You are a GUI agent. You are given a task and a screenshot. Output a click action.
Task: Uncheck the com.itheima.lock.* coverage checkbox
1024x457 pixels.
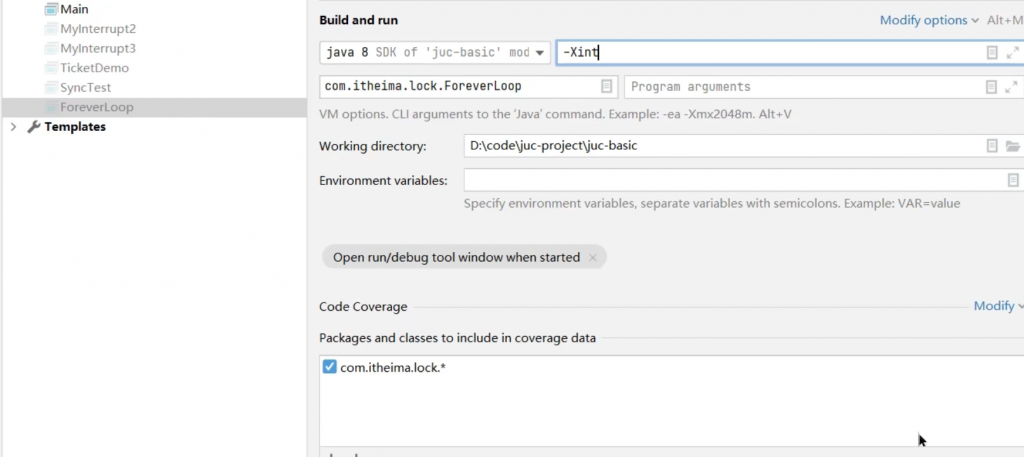(330, 368)
